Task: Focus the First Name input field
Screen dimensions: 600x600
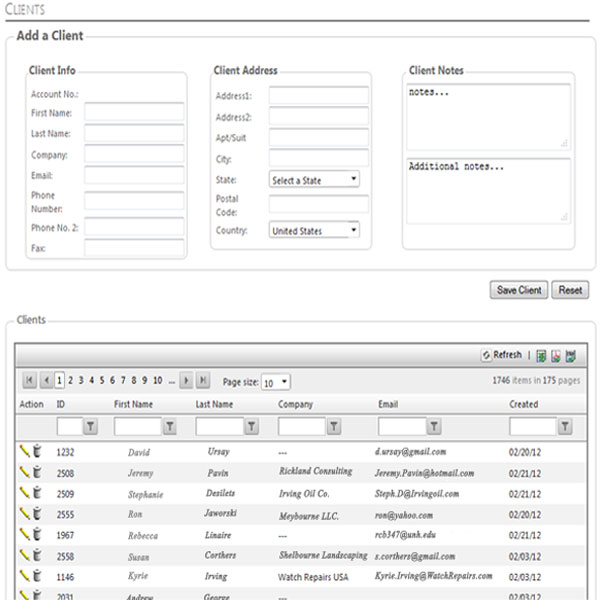Action: click(134, 112)
